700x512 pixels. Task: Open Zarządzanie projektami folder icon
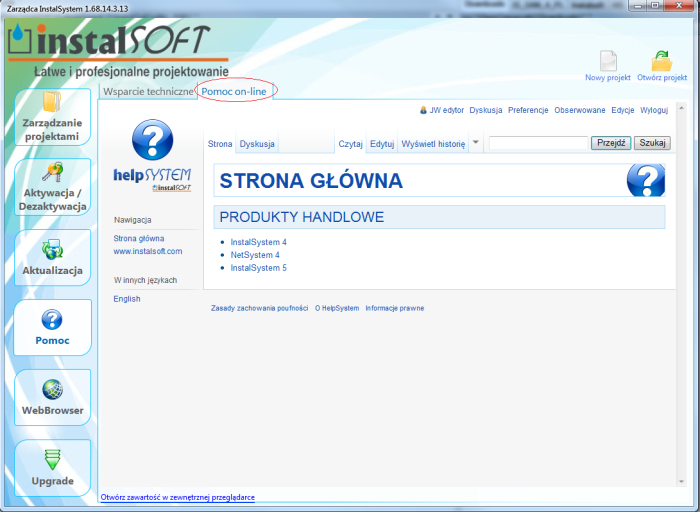click(x=52, y=102)
